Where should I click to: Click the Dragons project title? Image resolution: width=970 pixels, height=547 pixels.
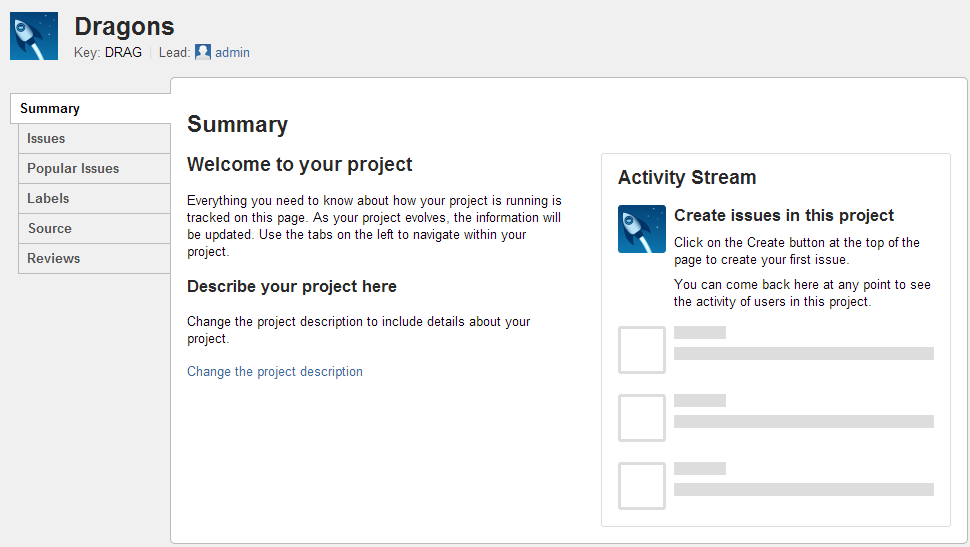(x=124, y=27)
